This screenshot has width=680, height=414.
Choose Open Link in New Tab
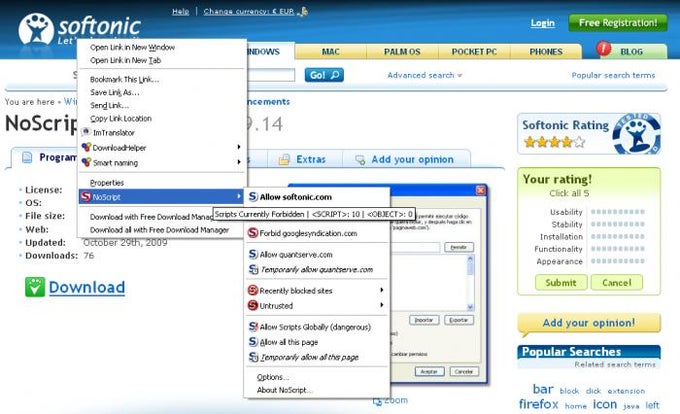click(x=125, y=60)
